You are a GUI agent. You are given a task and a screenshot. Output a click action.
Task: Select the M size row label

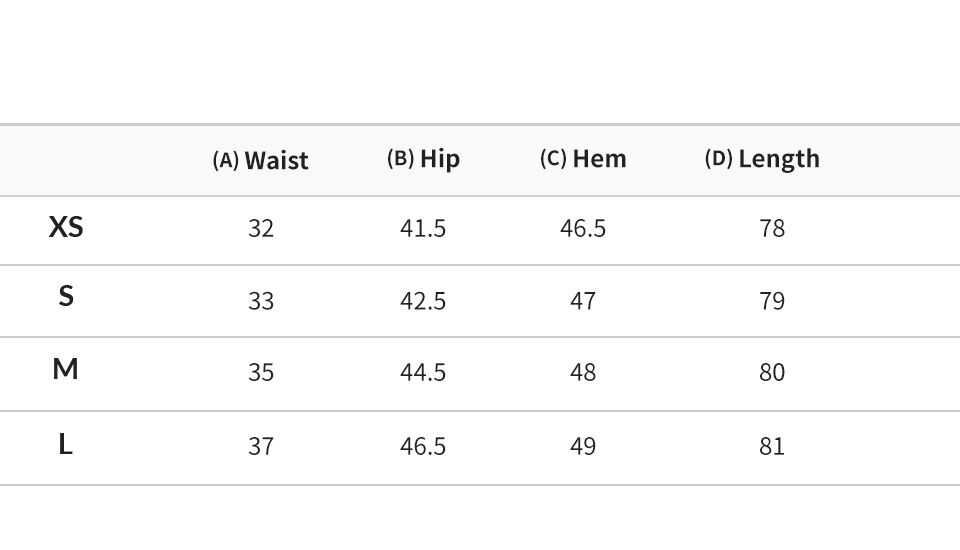(x=66, y=369)
